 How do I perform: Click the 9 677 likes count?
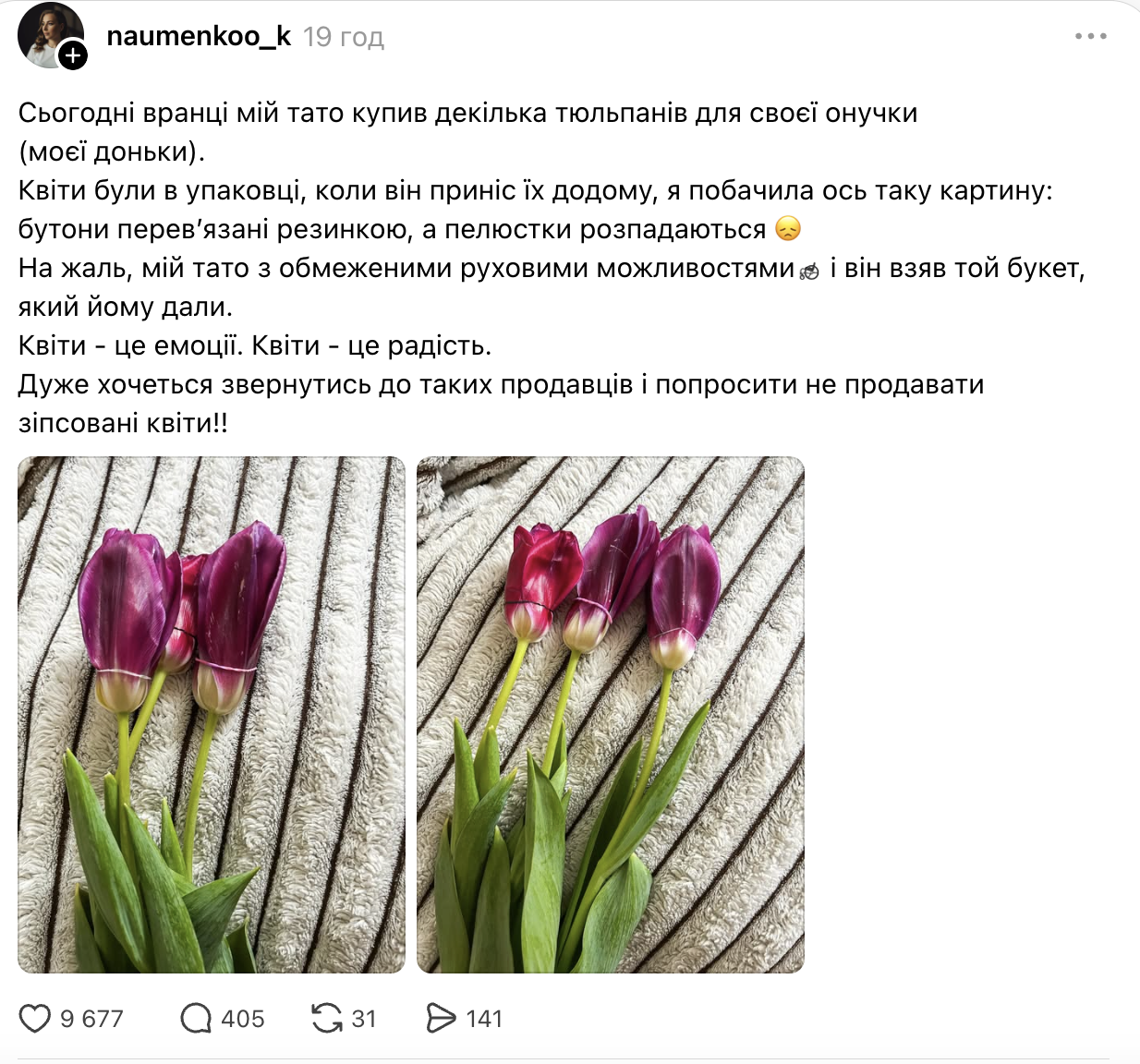click(91, 1019)
